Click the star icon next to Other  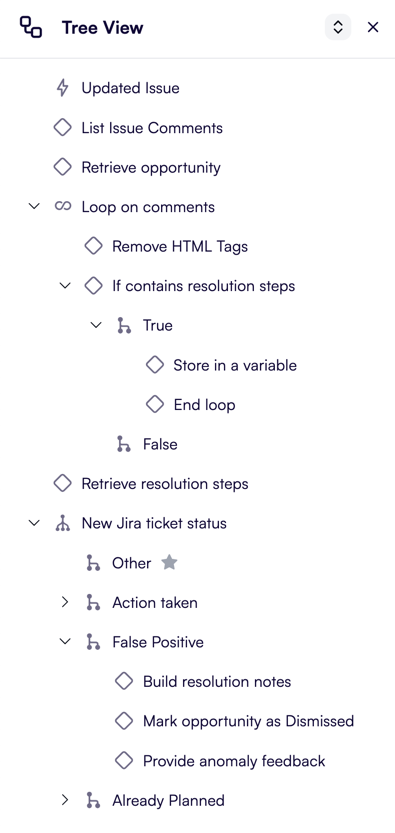click(169, 562)
